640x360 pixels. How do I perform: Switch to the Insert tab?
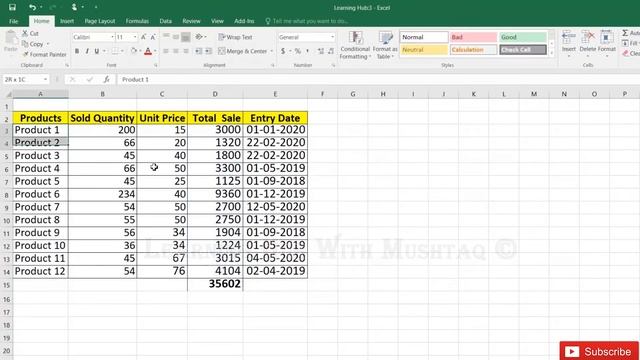(x=67, y=21)
